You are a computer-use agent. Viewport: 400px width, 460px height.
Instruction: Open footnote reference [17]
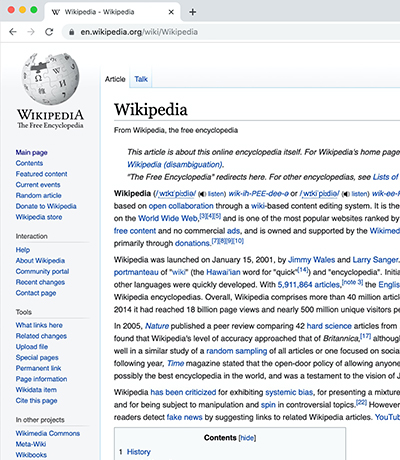(366, 336)
